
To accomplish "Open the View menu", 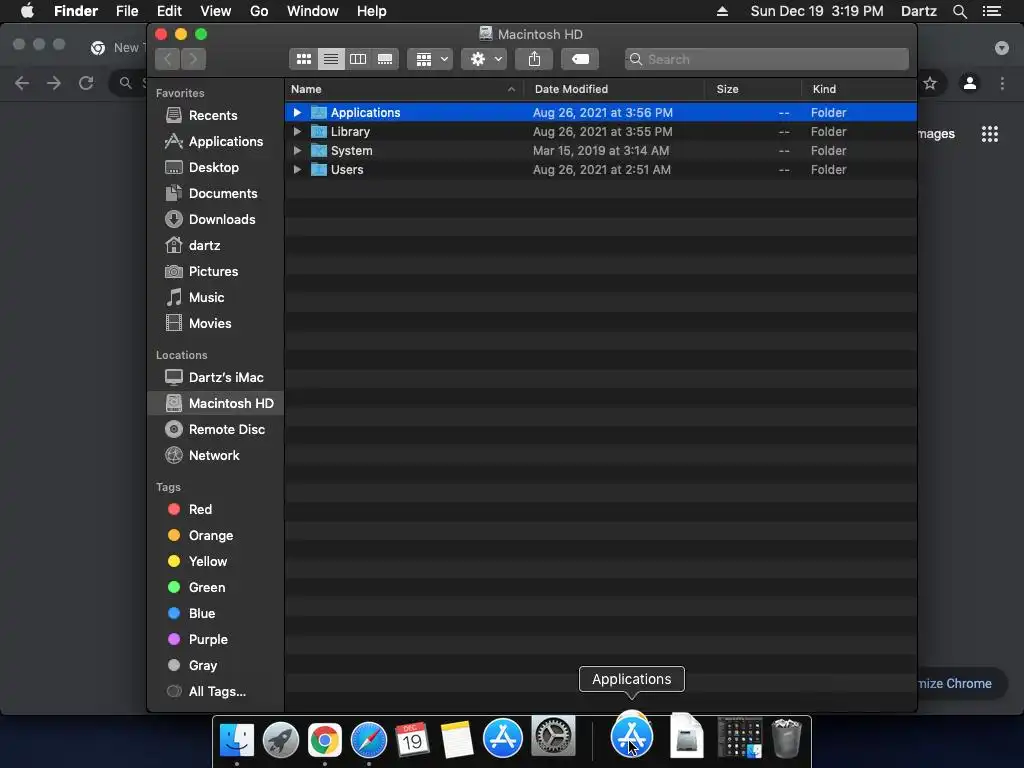I will click(x=216, y=11).
